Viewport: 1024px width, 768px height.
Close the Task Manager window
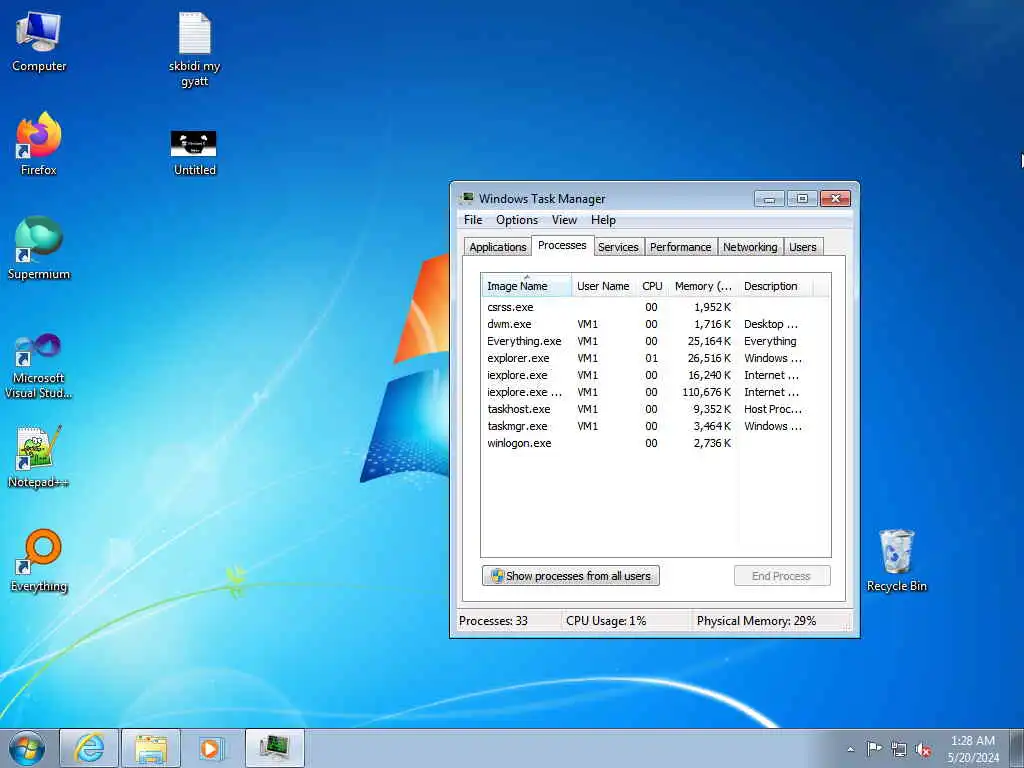[x=835, y=199]
